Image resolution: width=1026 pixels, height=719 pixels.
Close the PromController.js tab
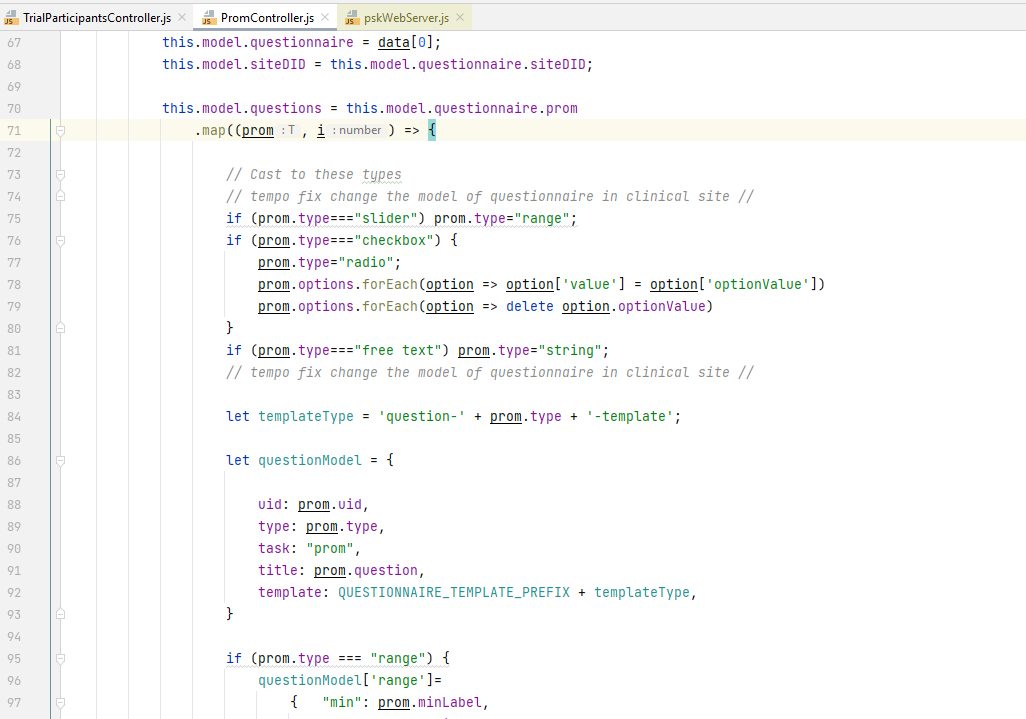325,18
